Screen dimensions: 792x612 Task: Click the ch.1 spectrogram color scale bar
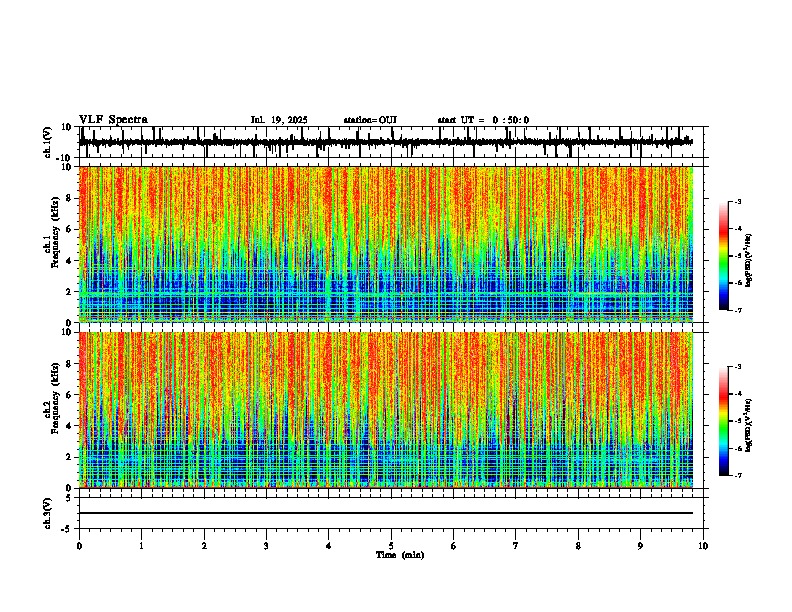(724, 256)
